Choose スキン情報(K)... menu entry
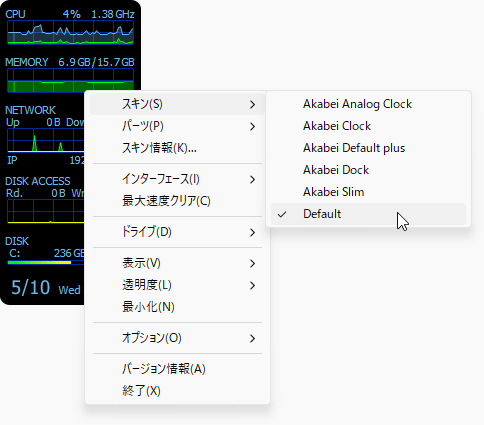This screenshot has height=425, width=484. (x=177, y=148)
